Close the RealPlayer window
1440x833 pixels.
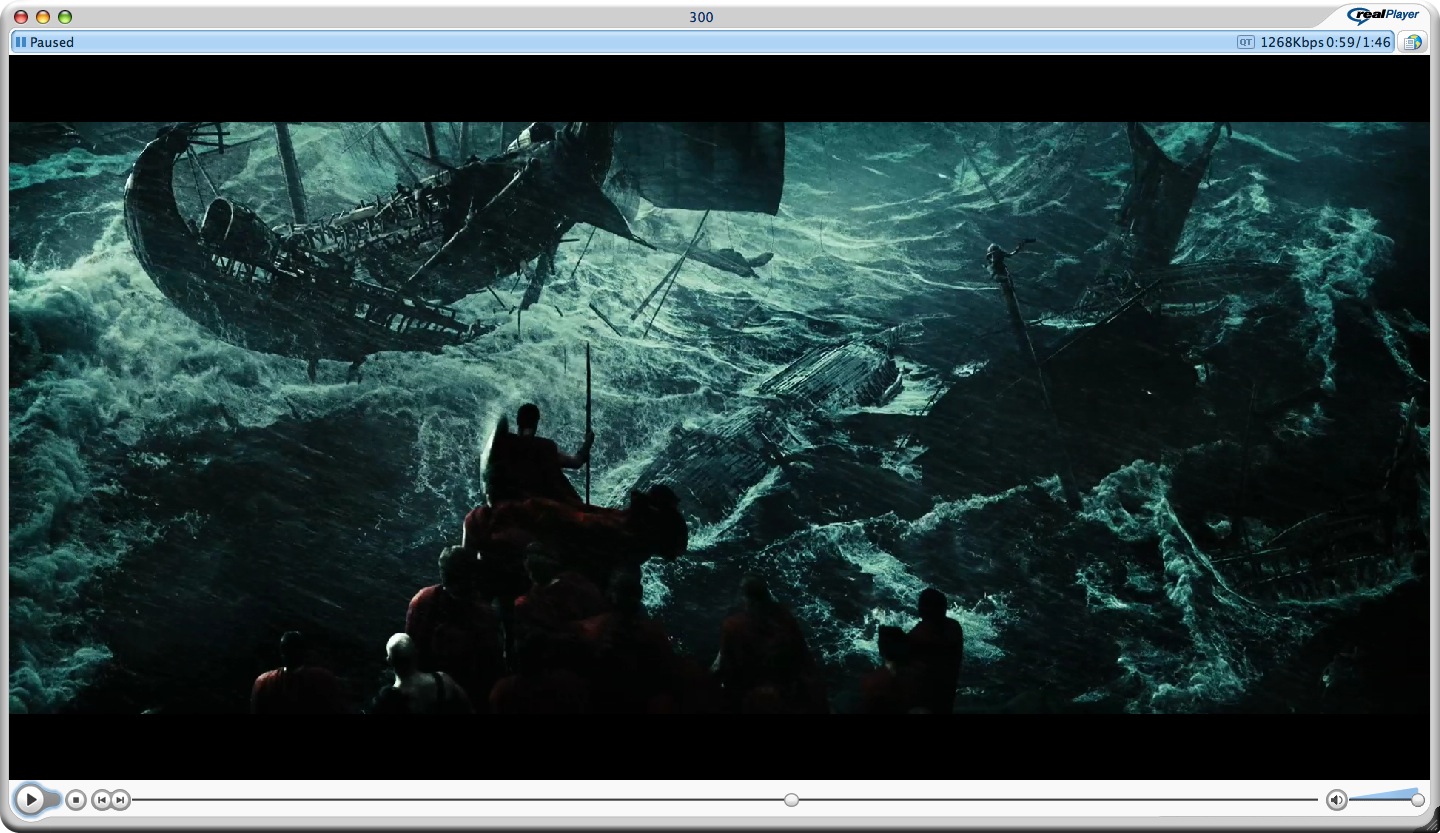coord(21,17)
